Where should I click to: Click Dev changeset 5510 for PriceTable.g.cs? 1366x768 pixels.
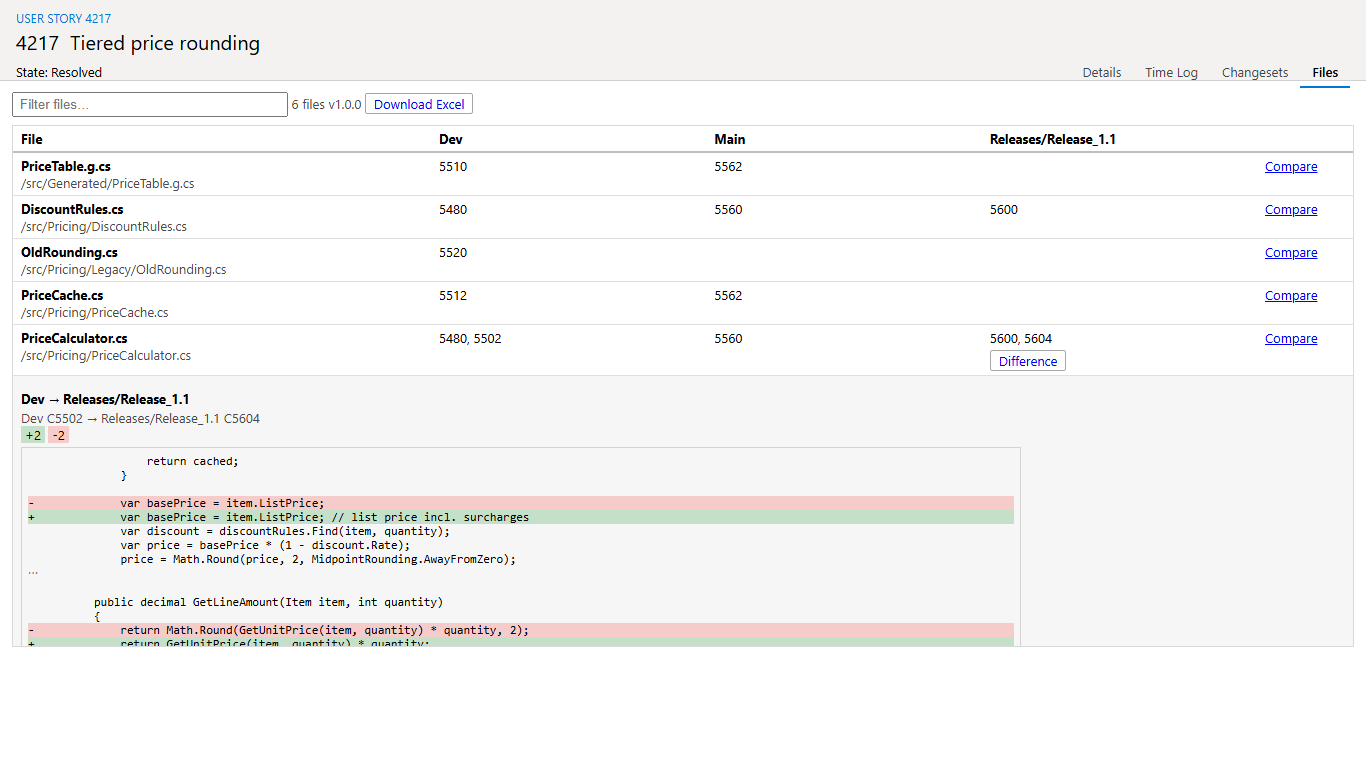pyautogui.click(x=453, y=167)
